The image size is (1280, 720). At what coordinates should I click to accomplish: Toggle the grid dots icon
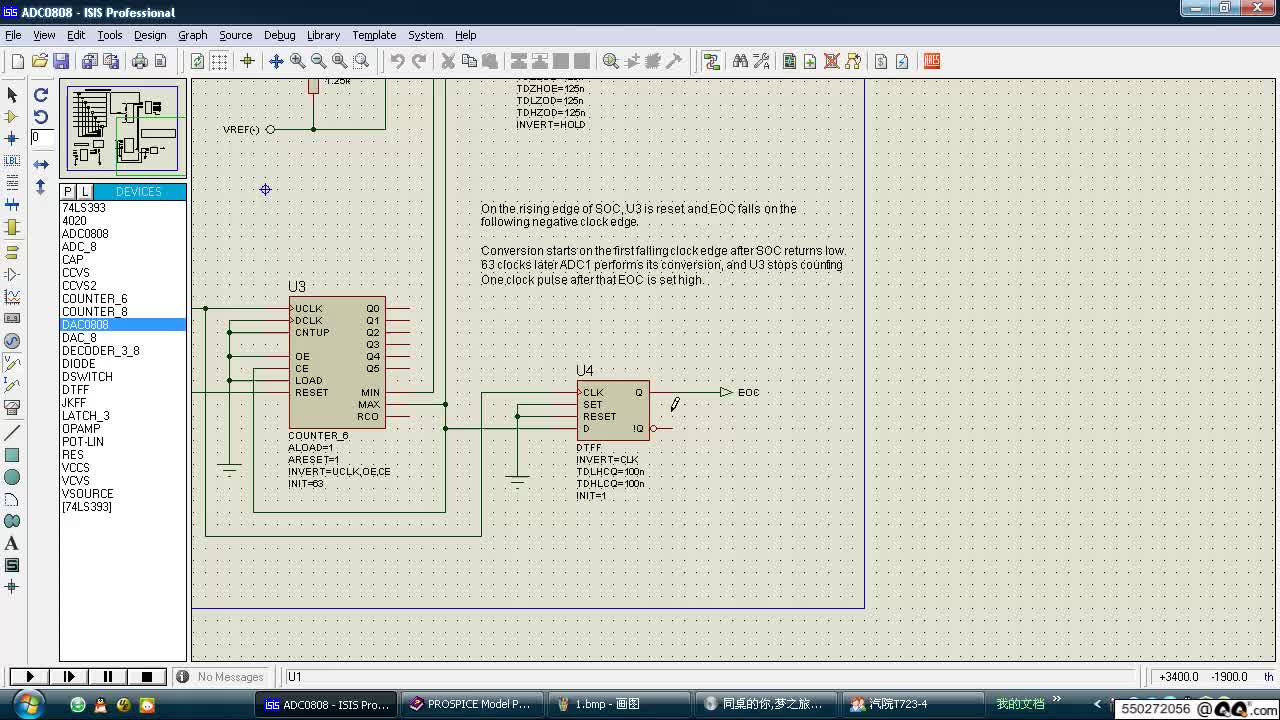pos(219,61)
